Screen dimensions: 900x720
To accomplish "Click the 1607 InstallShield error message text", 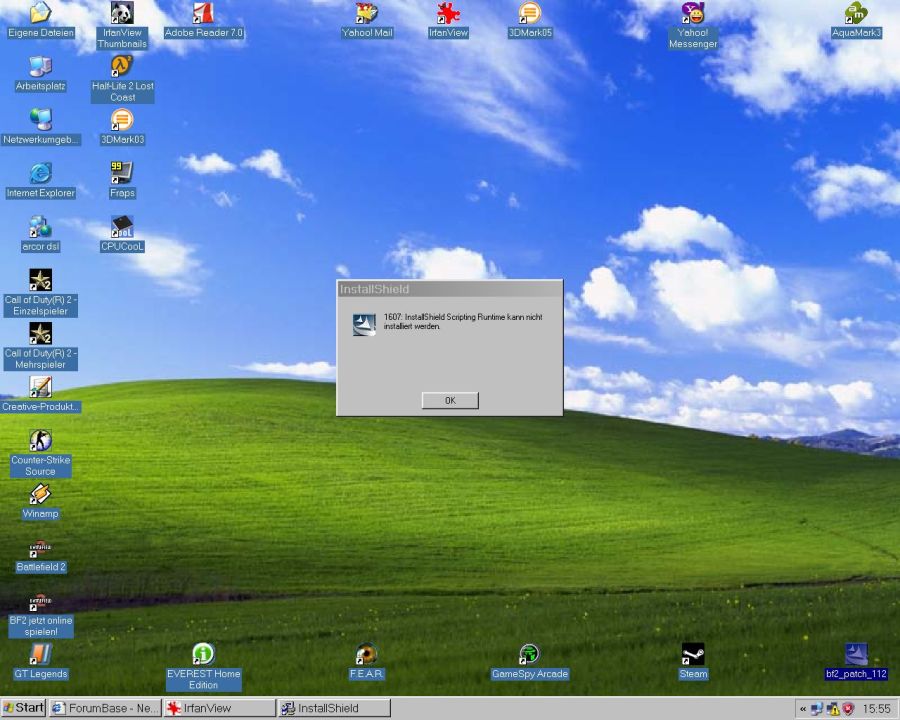I will point(463,322).
